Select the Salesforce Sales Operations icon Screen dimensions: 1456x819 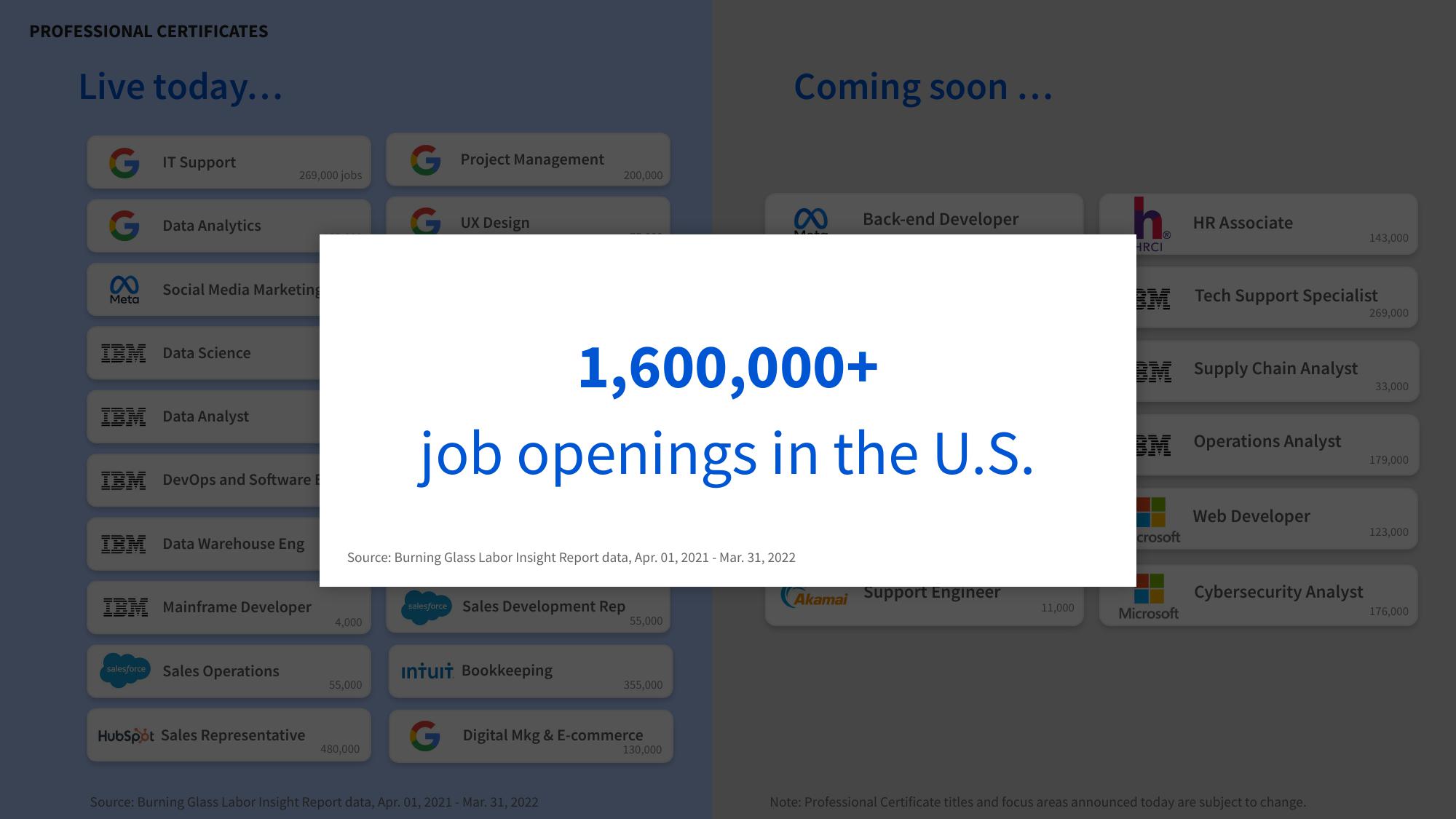[124, 670]
